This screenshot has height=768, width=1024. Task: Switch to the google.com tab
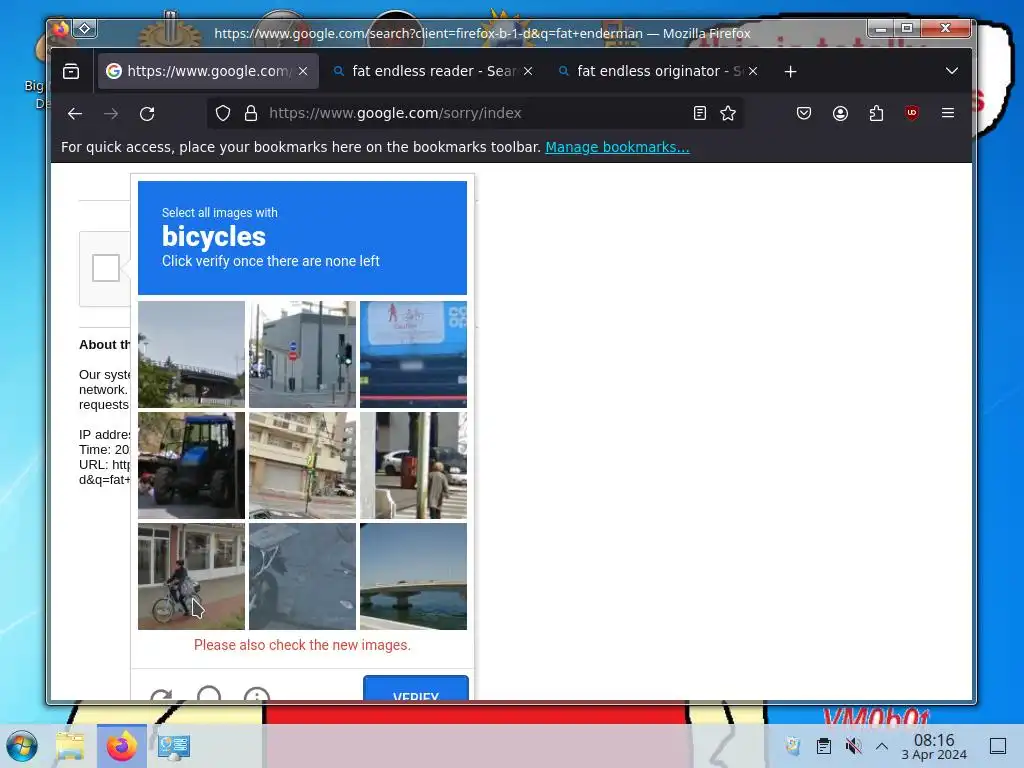[208, 71]
